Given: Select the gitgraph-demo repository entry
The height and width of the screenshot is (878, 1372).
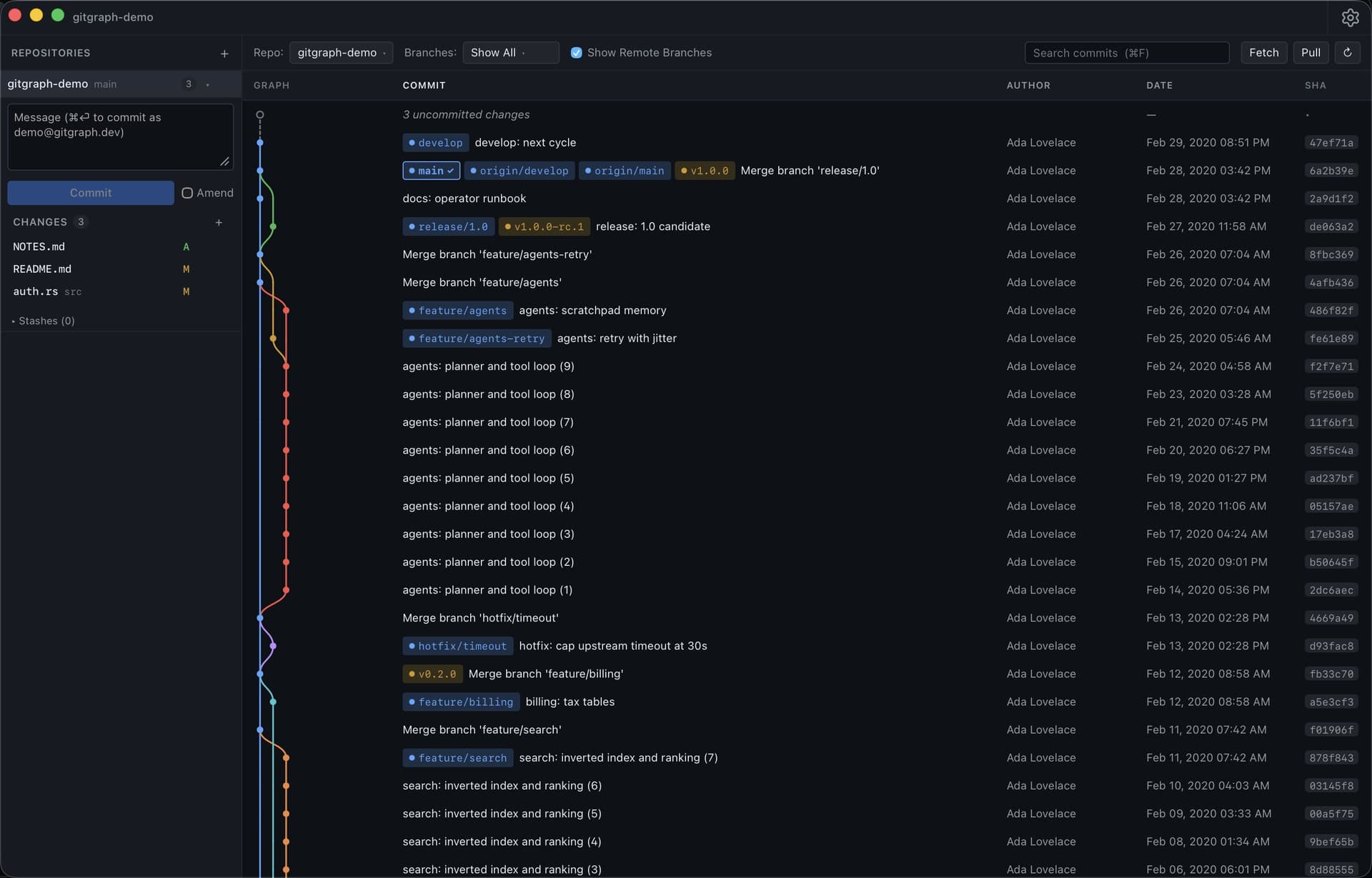Looking at the screenshot, I should 121,84.
